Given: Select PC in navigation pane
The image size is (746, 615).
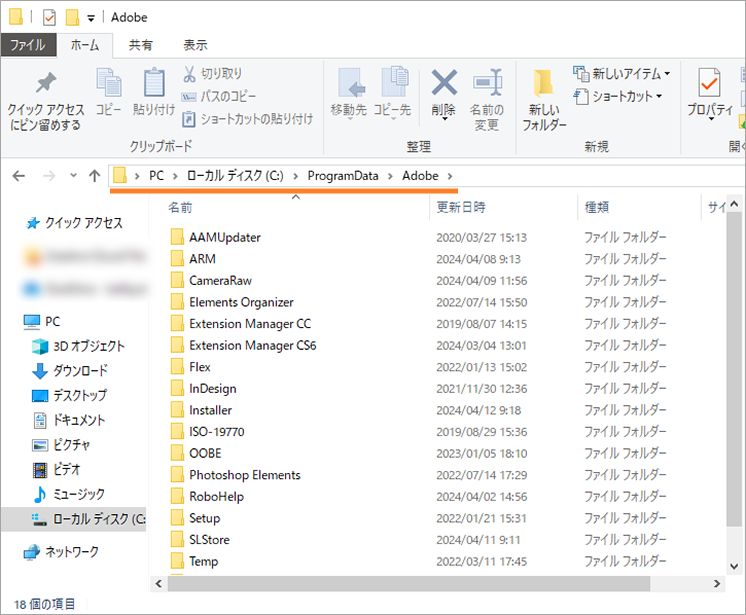Looking at the screenshot, I should 42,322.
